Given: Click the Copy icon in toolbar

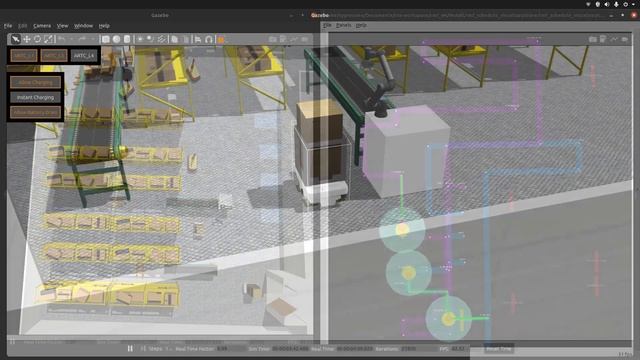Looking at the screenshot, I should [x=175, y=39].
